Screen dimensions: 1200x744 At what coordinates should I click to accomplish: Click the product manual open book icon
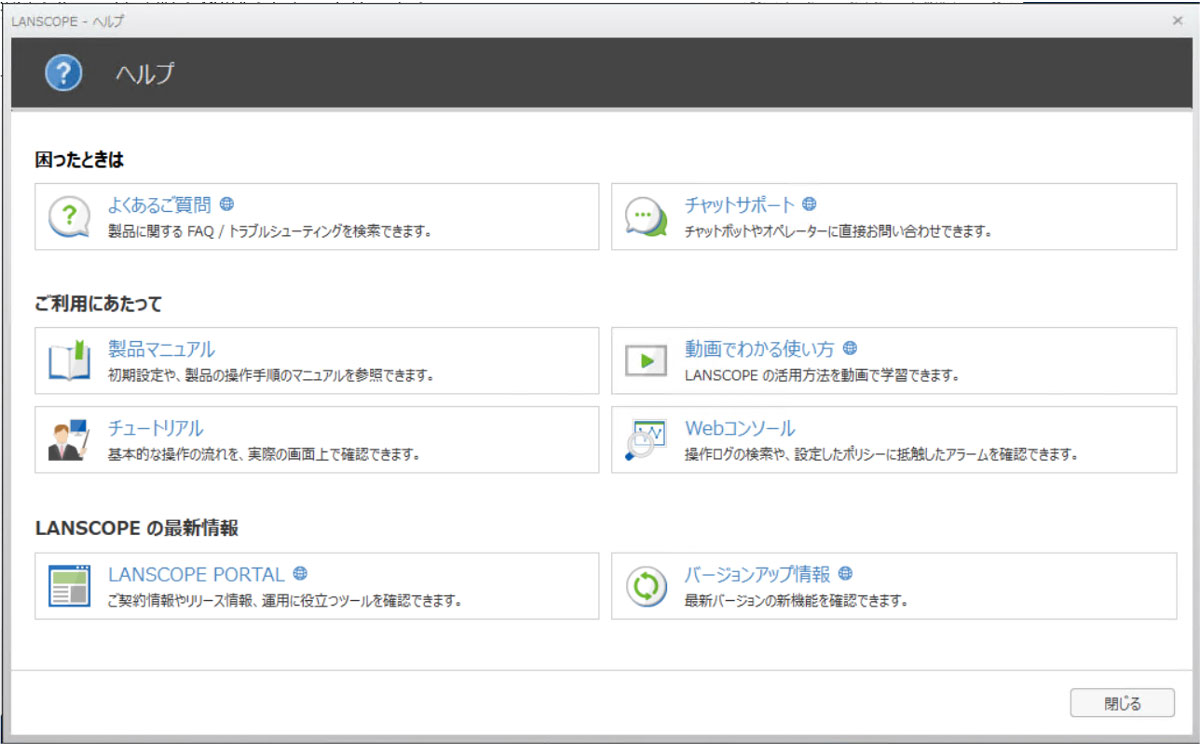[x=69, y=361]
